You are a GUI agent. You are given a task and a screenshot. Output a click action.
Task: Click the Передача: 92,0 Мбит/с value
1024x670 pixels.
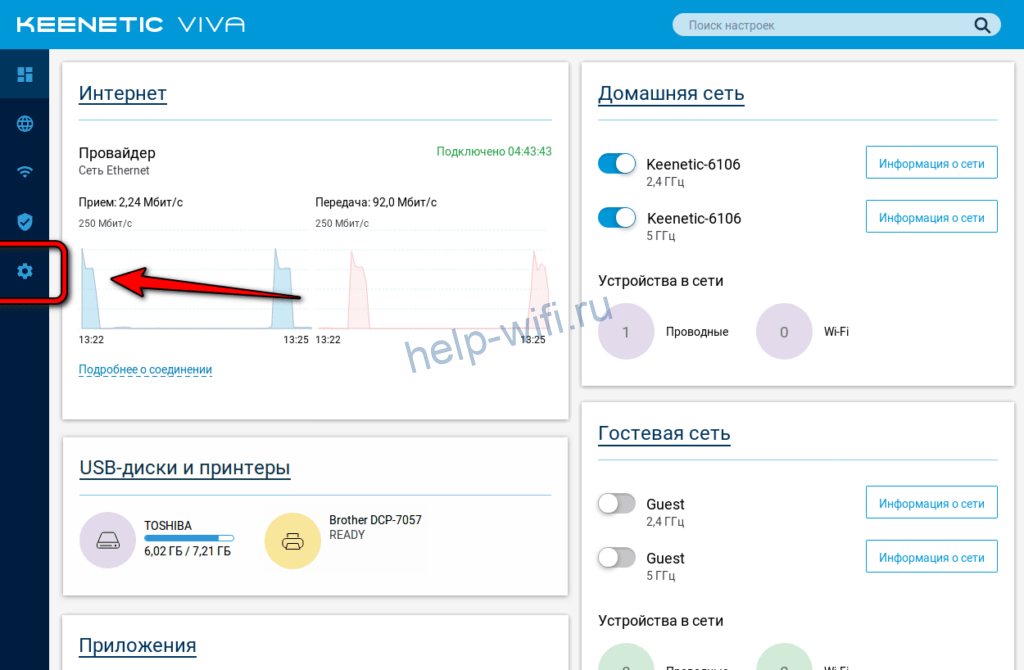coord(376,202)
